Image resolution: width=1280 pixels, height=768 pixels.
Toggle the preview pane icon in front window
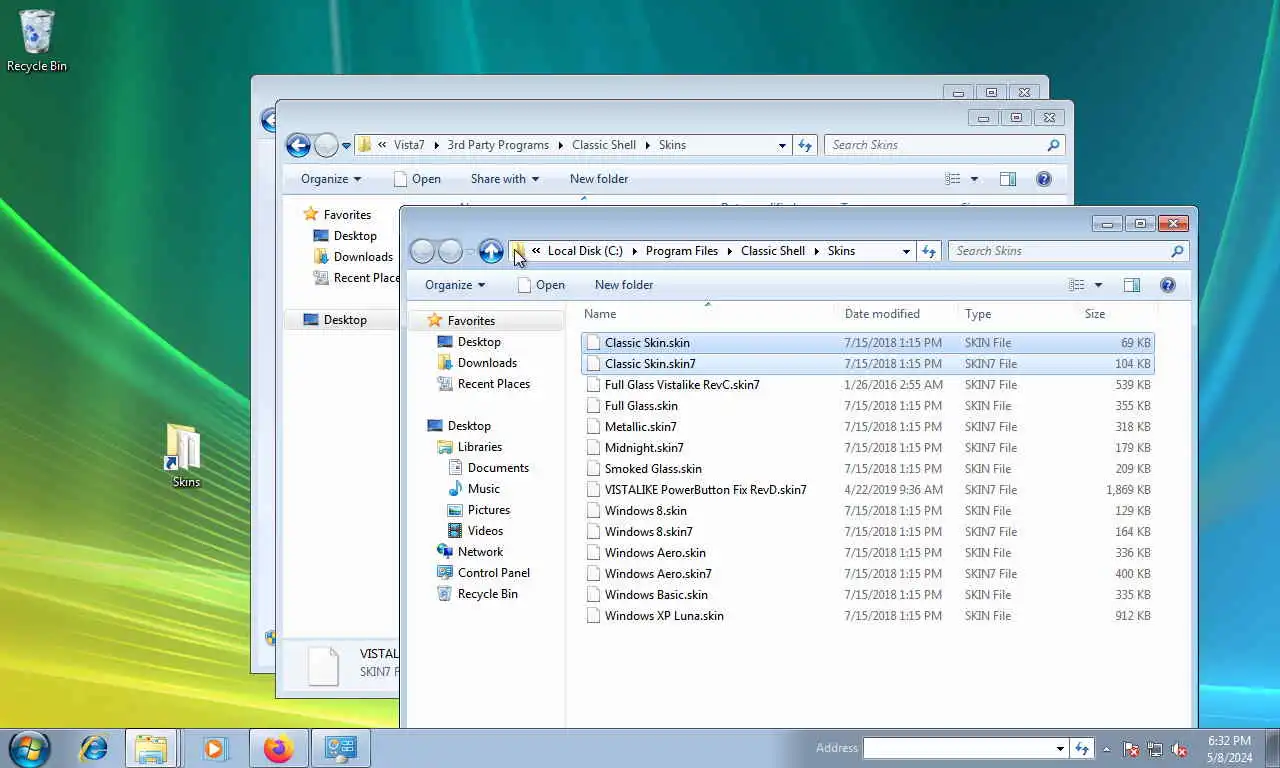[x=1132, y=285]
